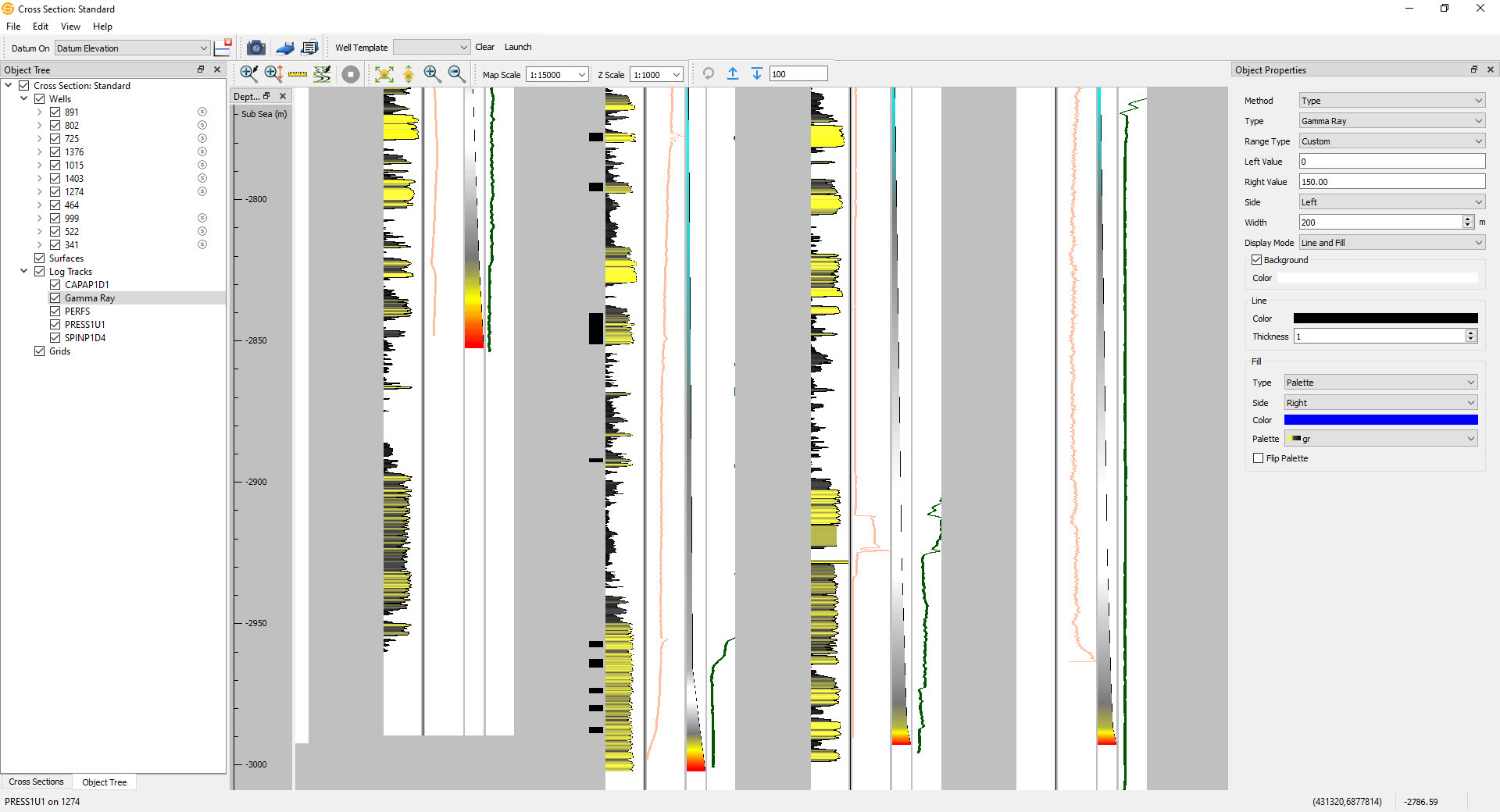Viewport: 1500px width, 812px height.
Task: Select the zoom out magnifier tool
Action: coord(457,74)
